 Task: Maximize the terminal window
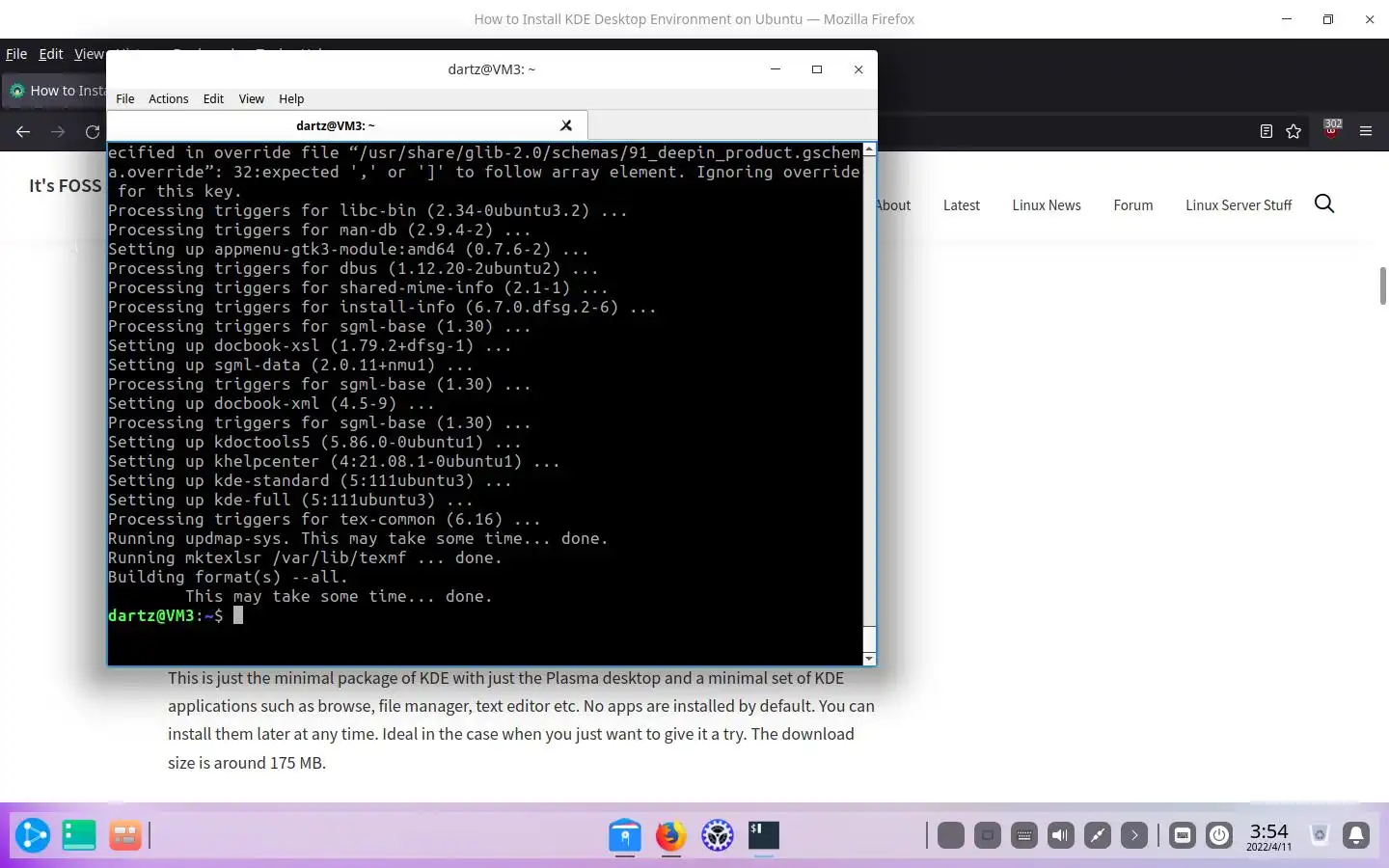pos(817,69)
